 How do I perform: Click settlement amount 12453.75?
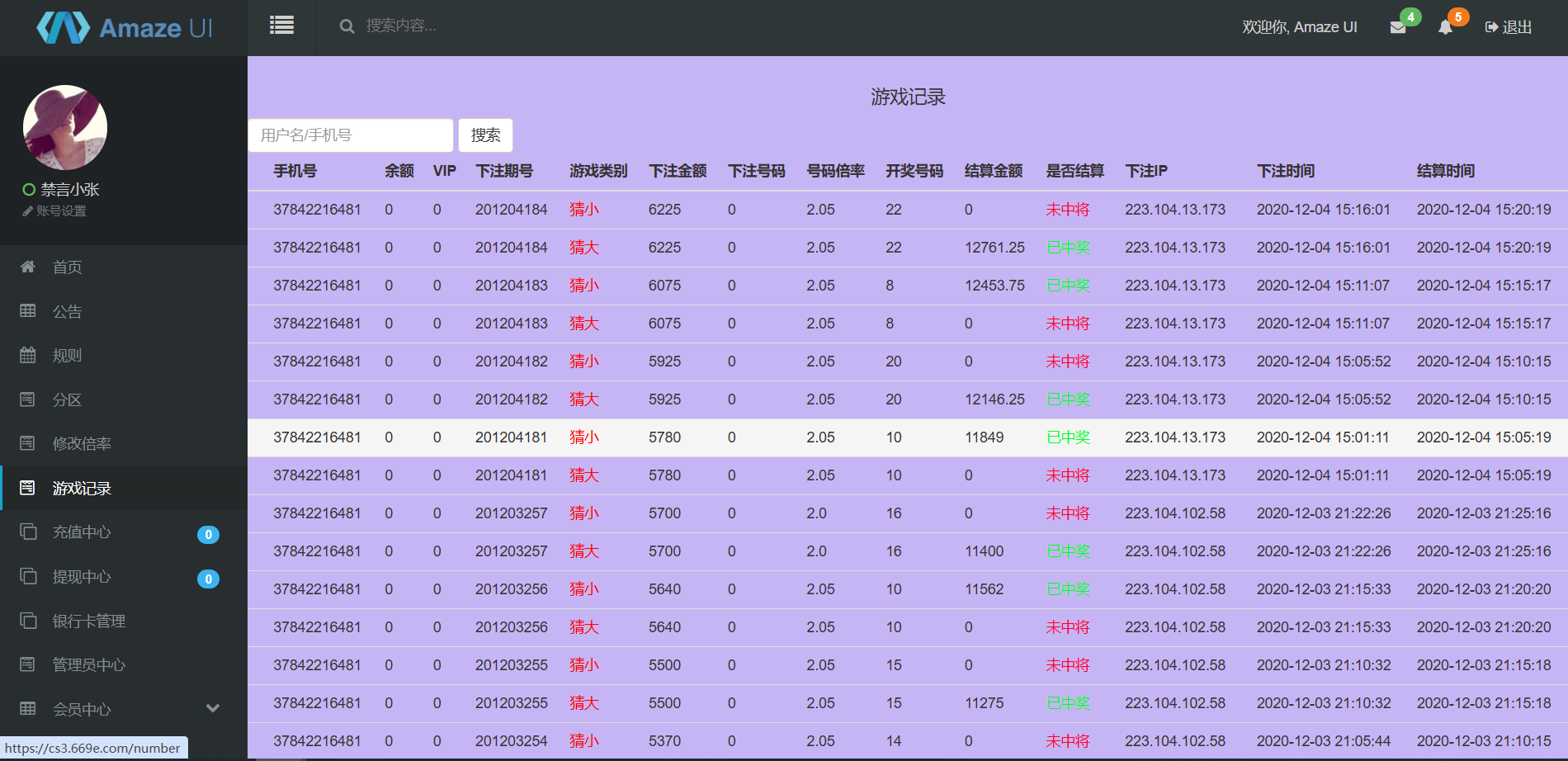point(995,286)
